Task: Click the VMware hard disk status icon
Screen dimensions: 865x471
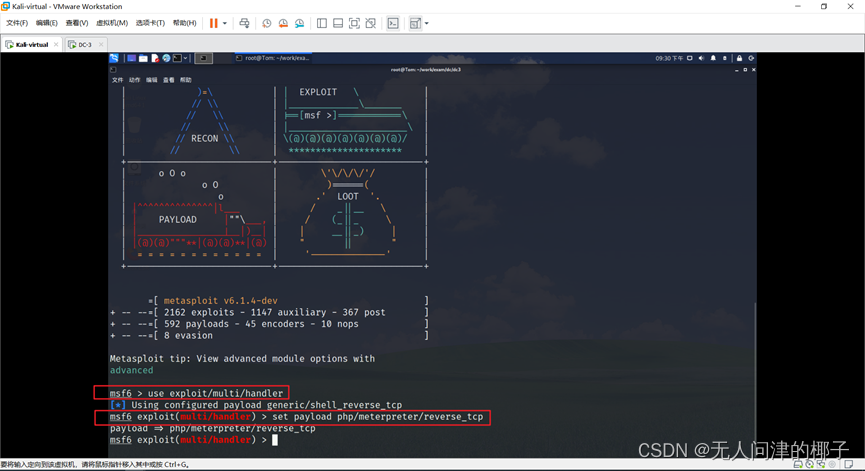Action: [798, 464]
